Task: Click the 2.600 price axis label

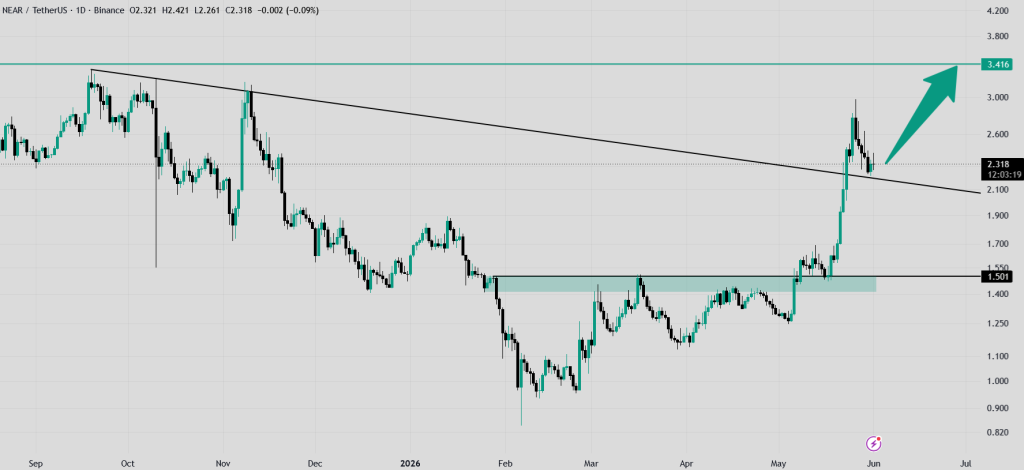Action: [998, 134]
